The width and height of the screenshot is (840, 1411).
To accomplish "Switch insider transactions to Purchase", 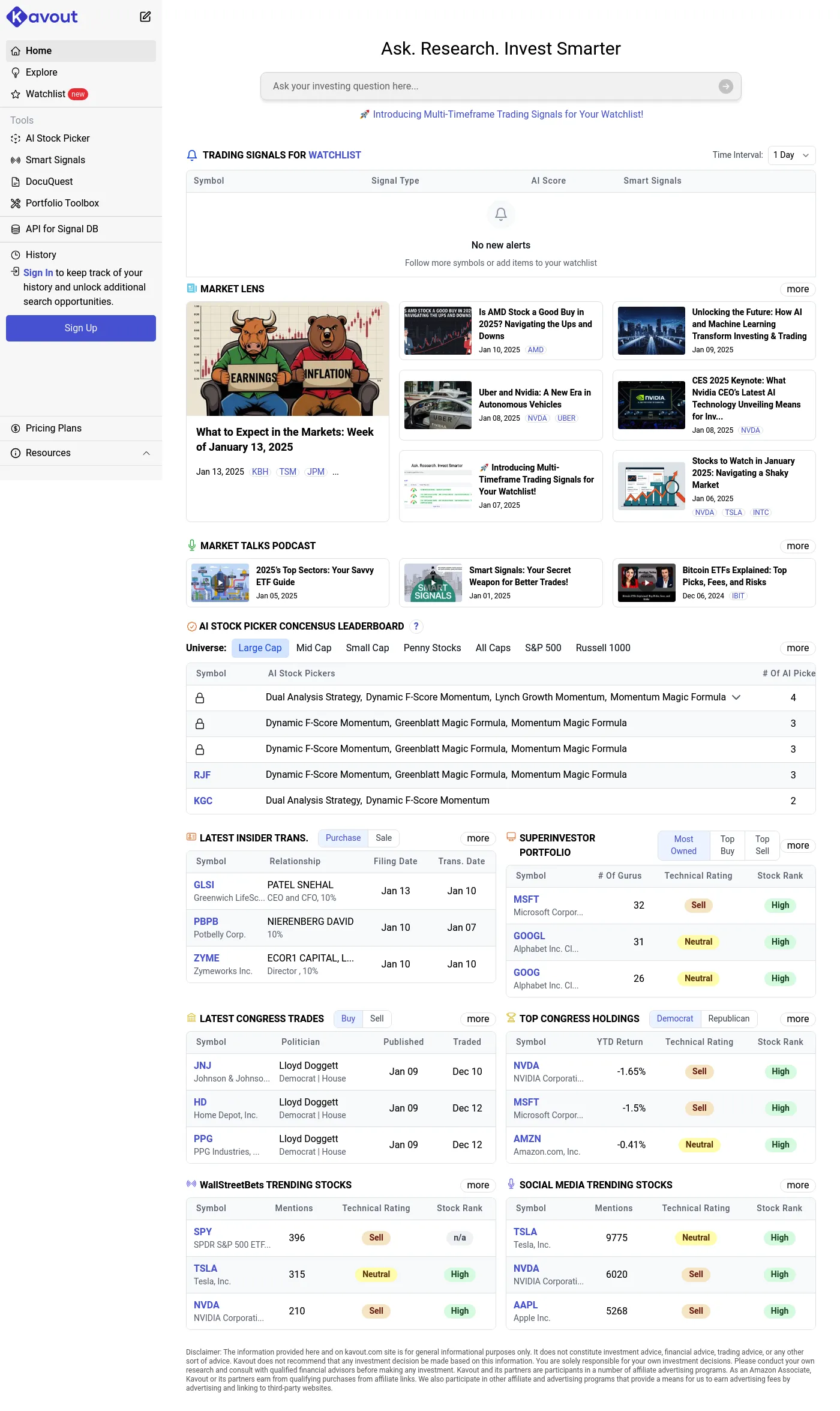I will [x=343, y=838].
